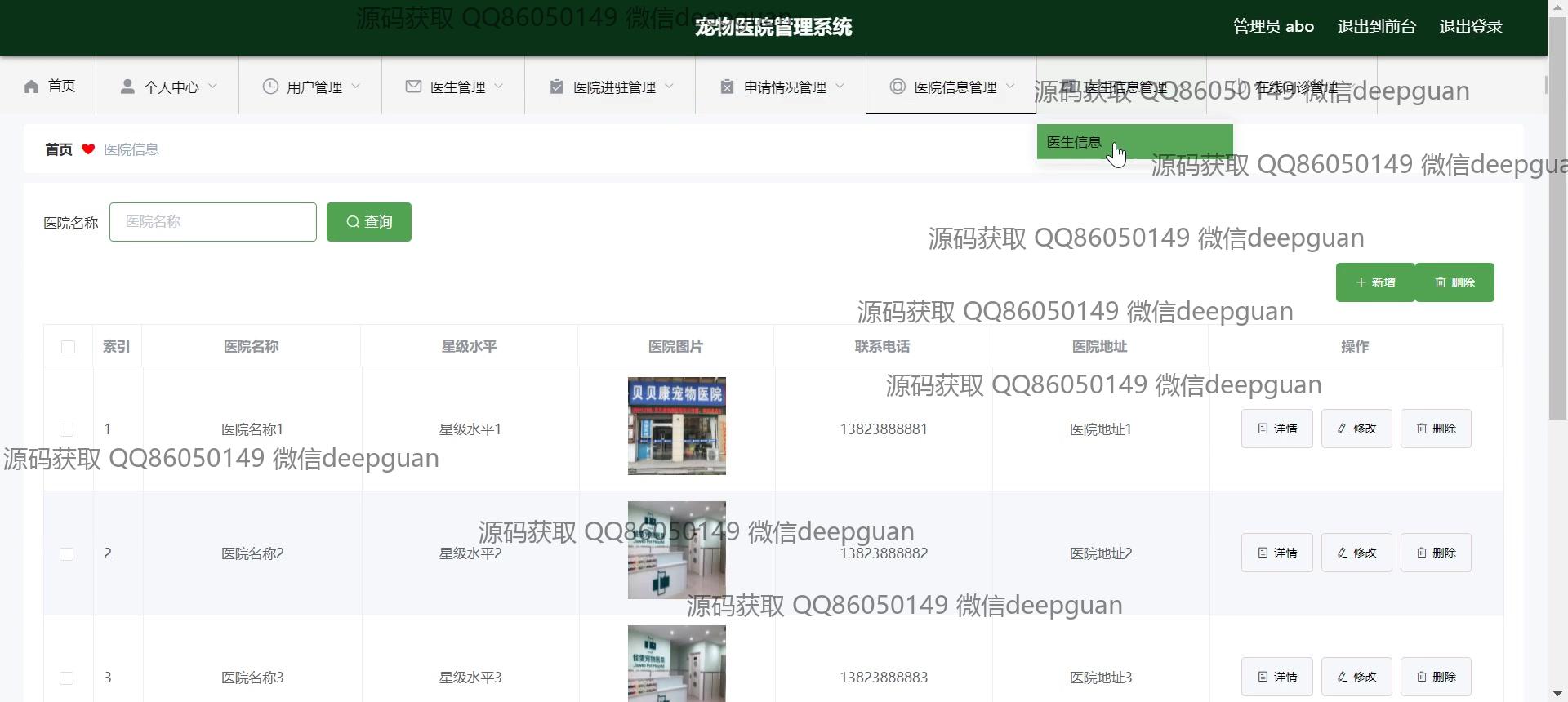Click the icon beside 申请情况管理
This screenshot has width=1568, height=702.
(727, 87)
